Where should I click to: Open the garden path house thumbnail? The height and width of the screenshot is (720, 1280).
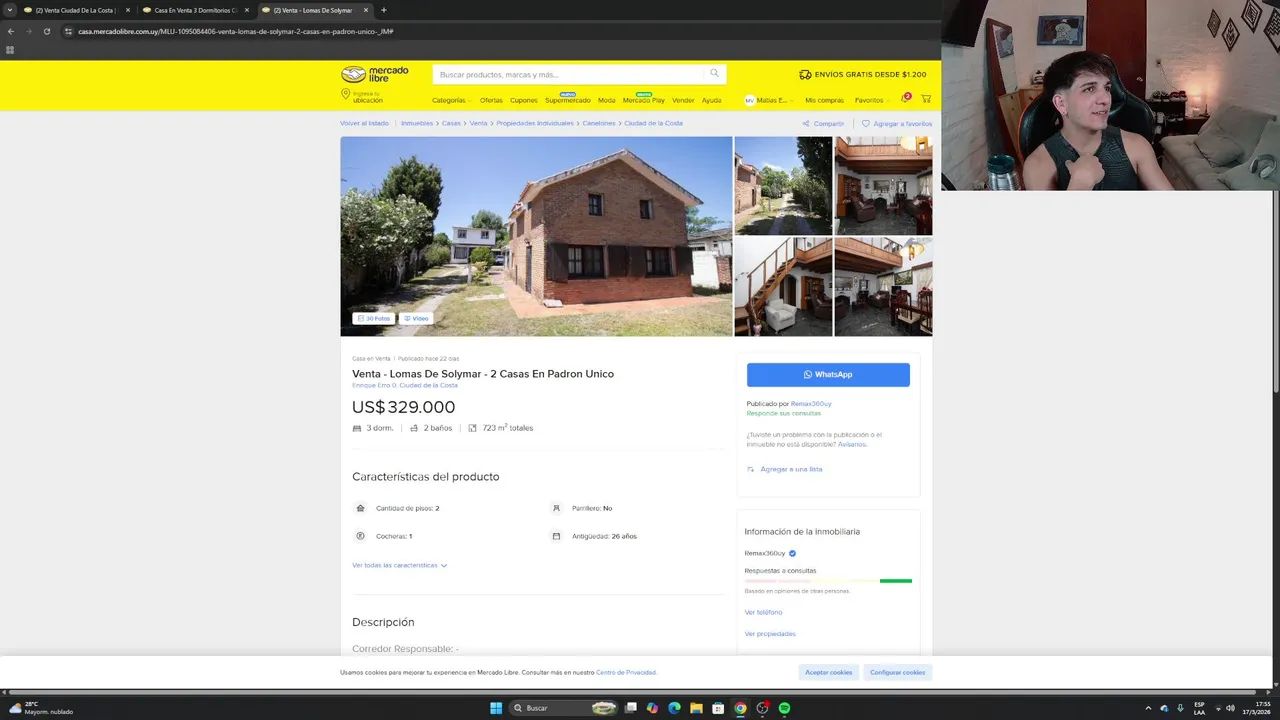point(783,186)
